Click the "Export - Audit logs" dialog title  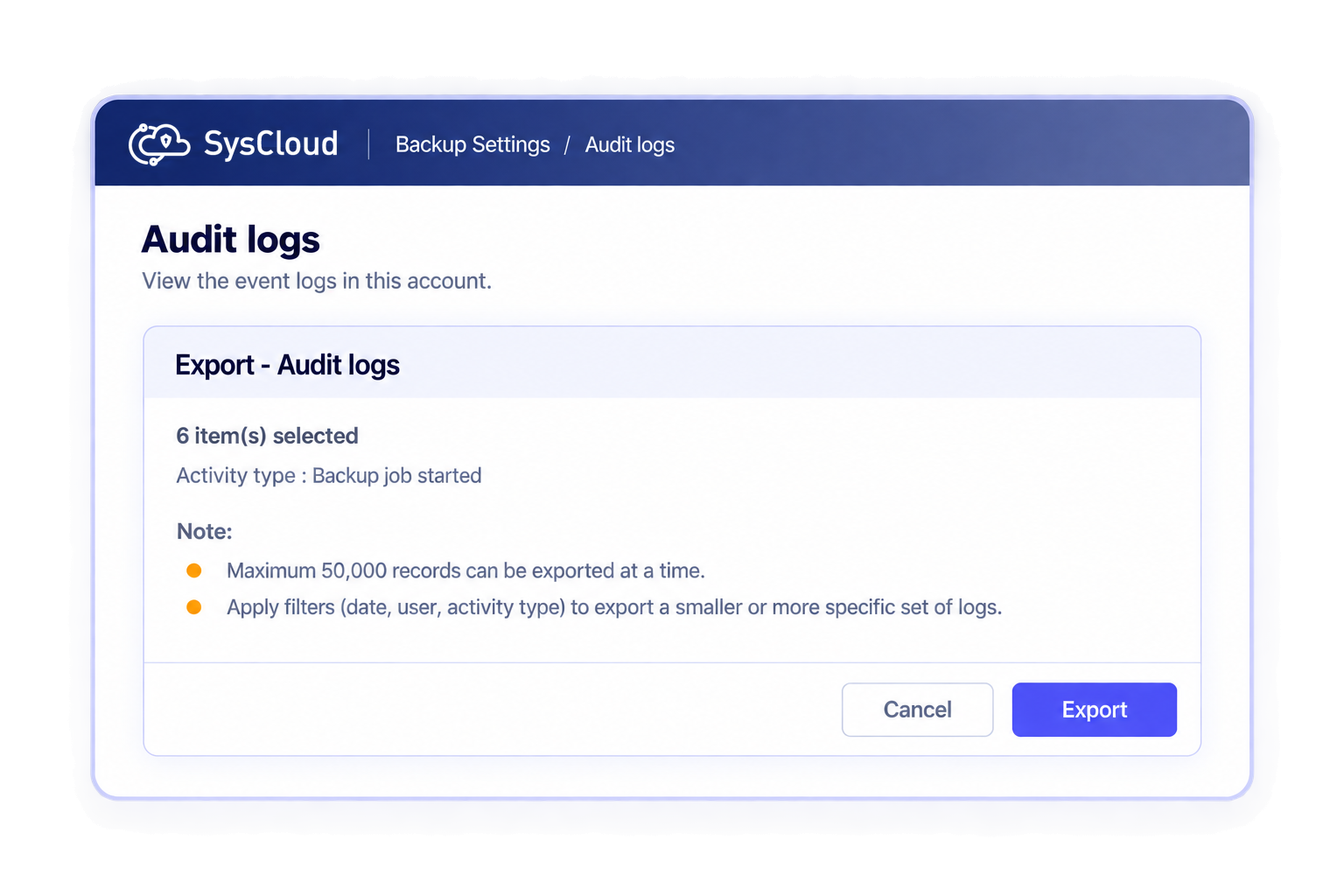[x=287, y=365]
